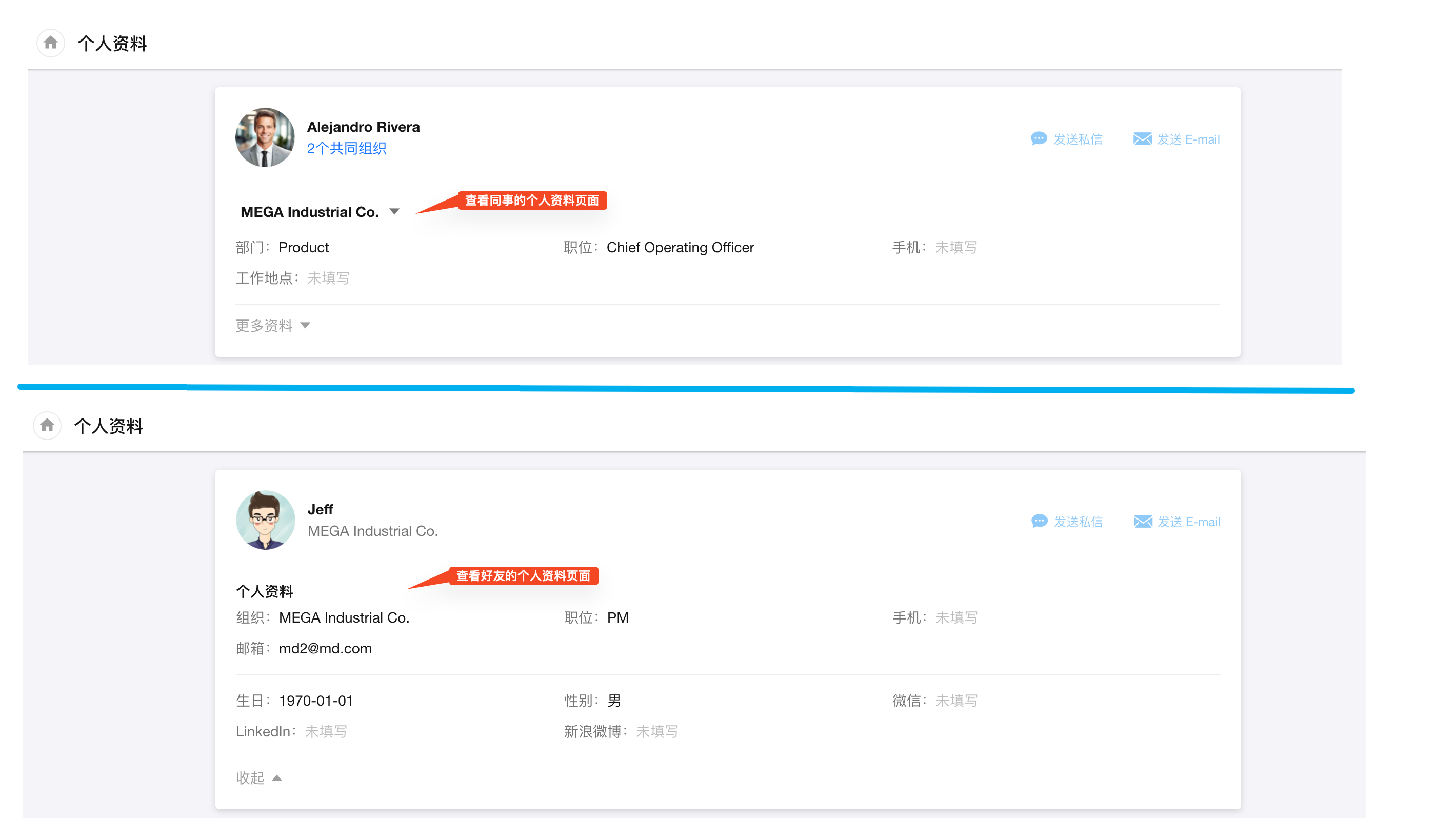Viewport: 1456px width, 839px height.
Task: Open Alejandro Rivera's avatar photo
Action: pos(265,137)
